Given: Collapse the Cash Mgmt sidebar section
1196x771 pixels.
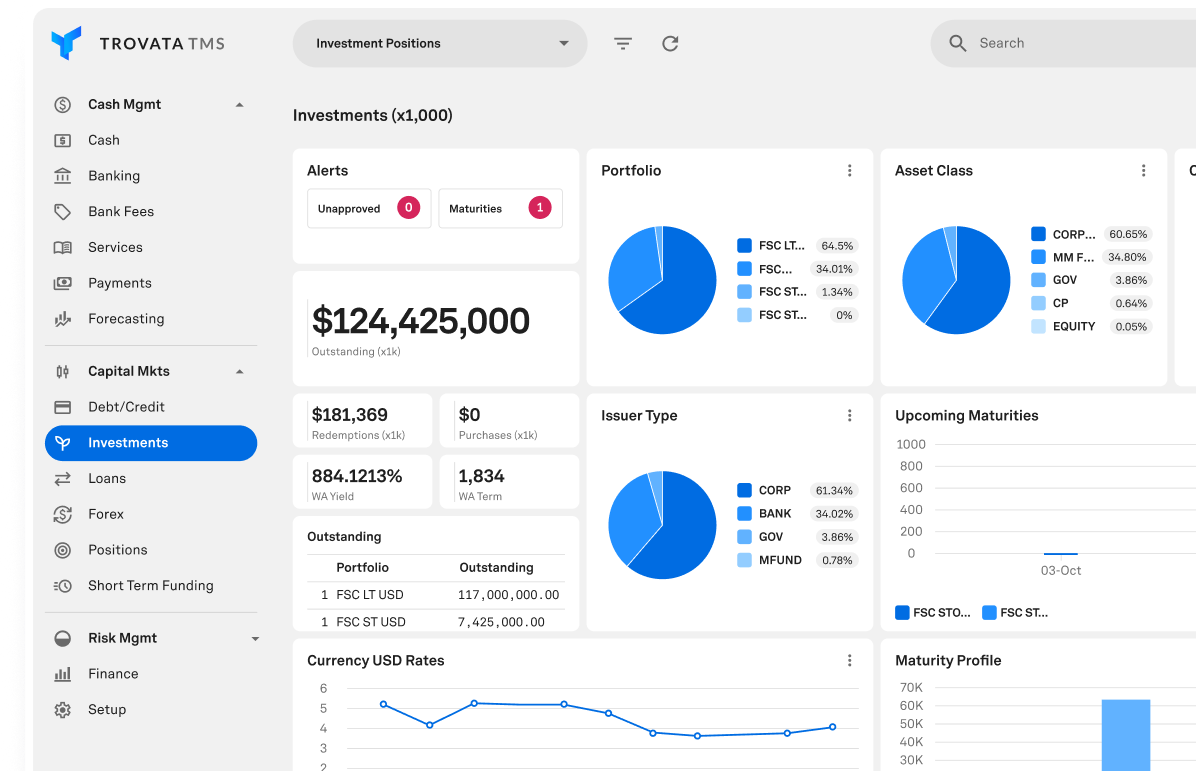Looking at the screenshot, I should 239,105.
